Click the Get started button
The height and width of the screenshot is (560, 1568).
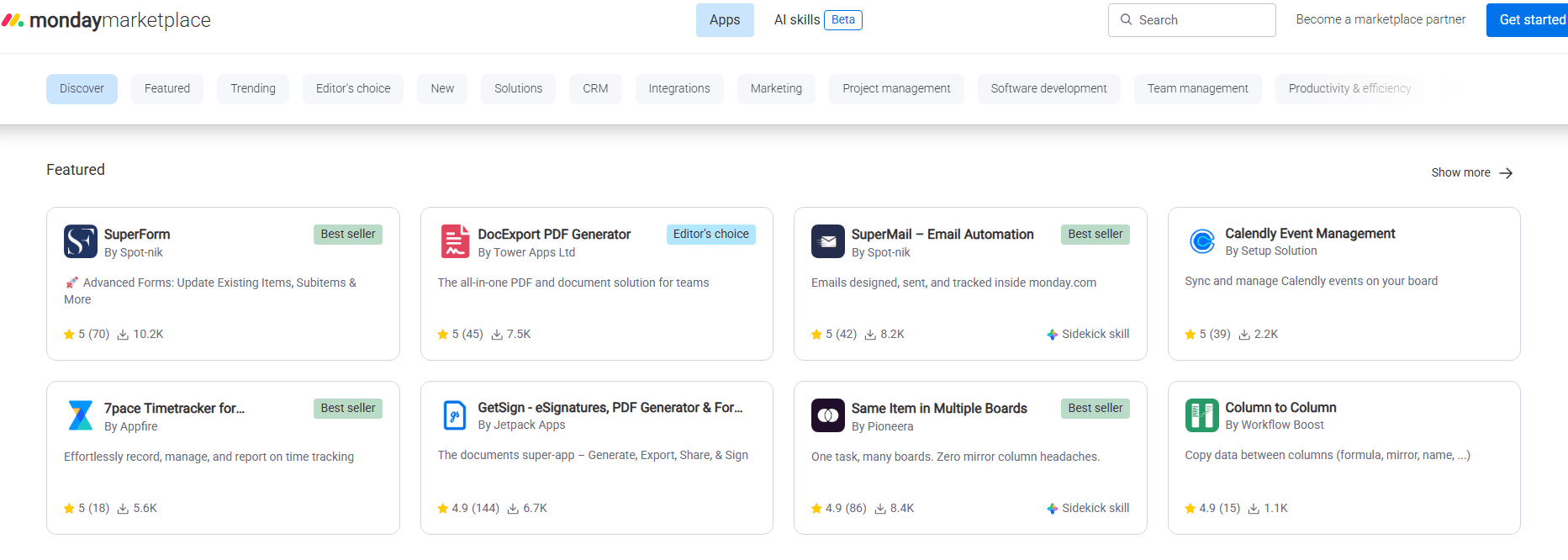pos(1528,20)
